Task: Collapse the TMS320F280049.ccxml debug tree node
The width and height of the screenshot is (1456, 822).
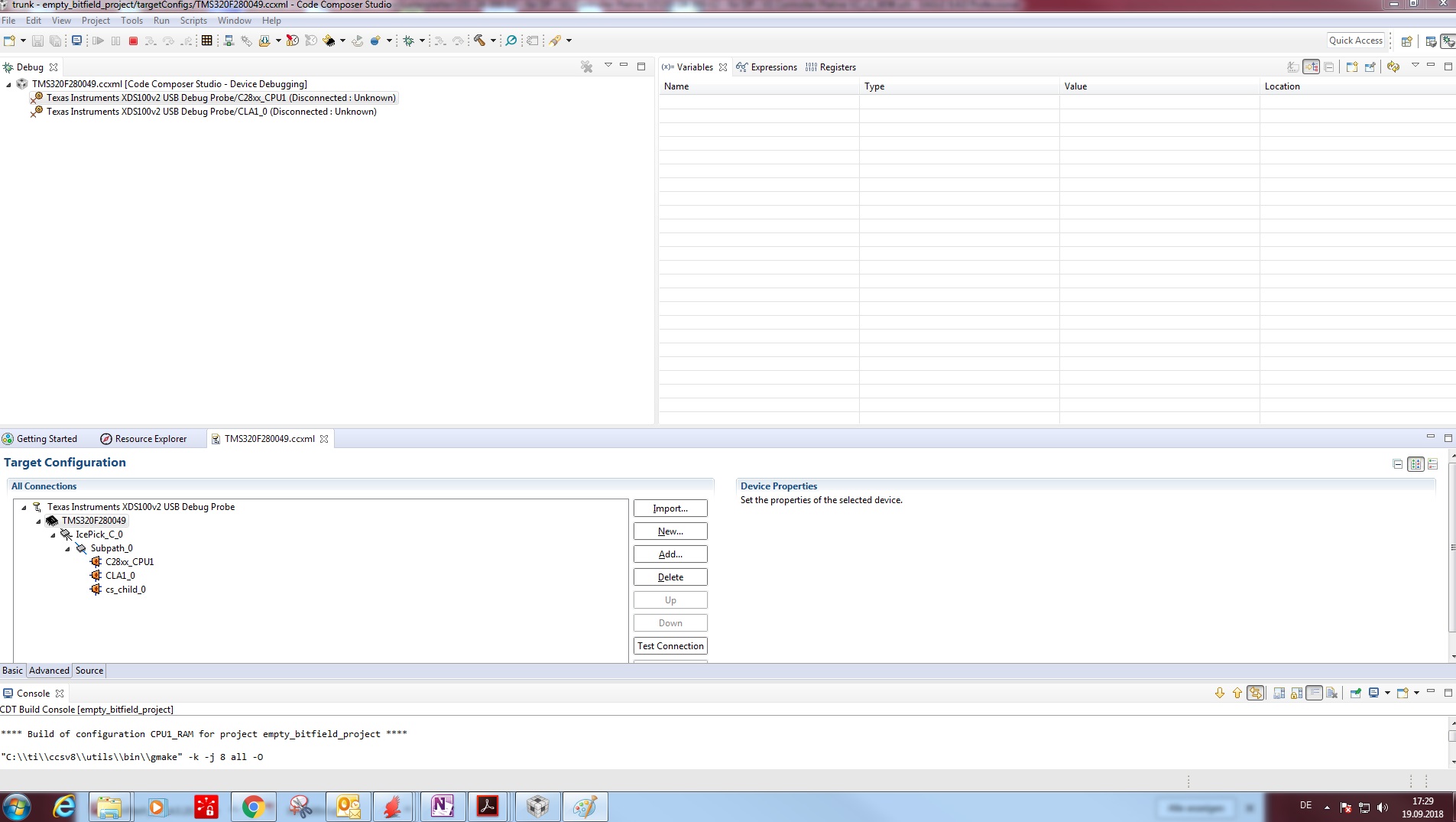Action: (x=9, y=85)
